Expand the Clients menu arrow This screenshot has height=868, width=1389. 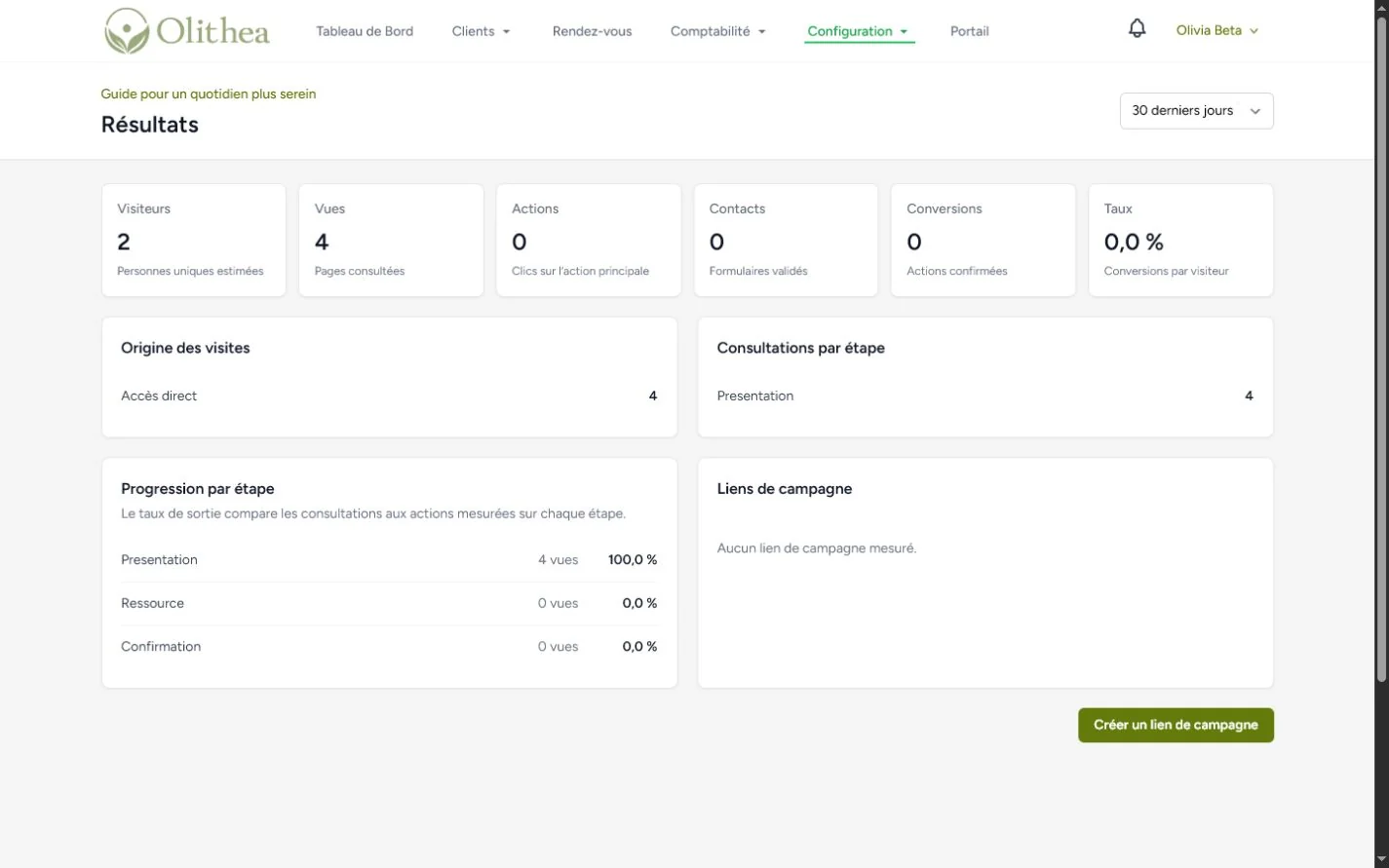point(506,32)
